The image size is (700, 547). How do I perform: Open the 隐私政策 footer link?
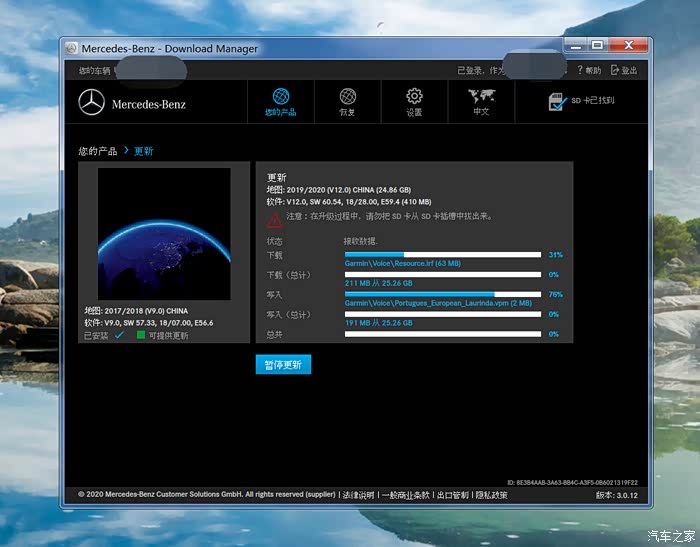coord(491,495)
